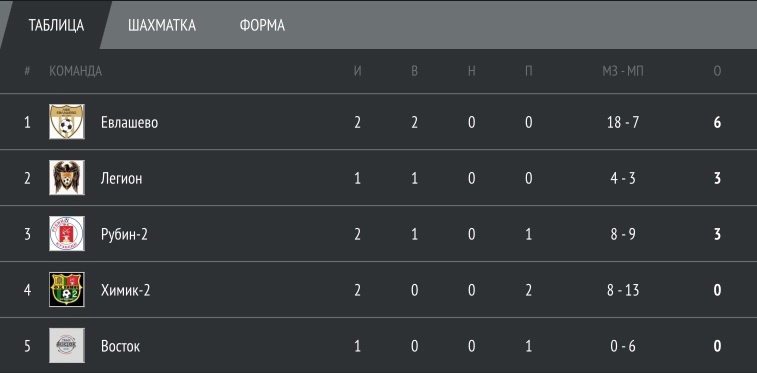Viewport: 757px width, 373px height.
Task: Sort by the В wins column header
Action: click(x=414, y=71)
